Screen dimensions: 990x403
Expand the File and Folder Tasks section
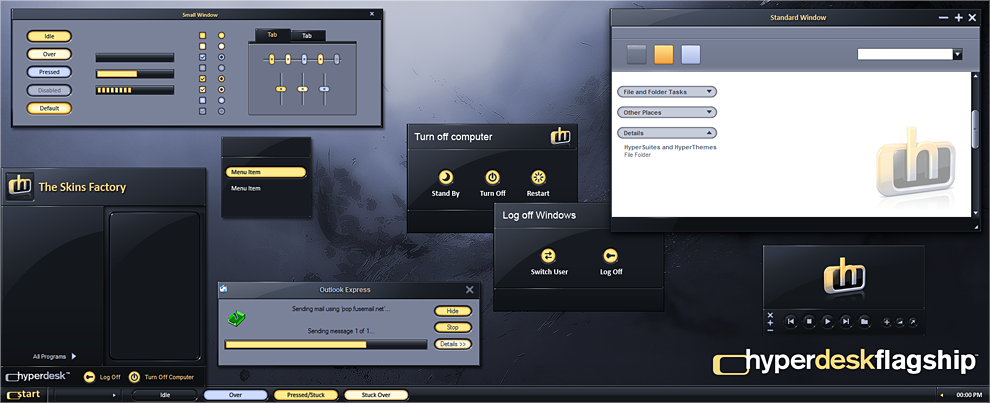tap(667, 92)
